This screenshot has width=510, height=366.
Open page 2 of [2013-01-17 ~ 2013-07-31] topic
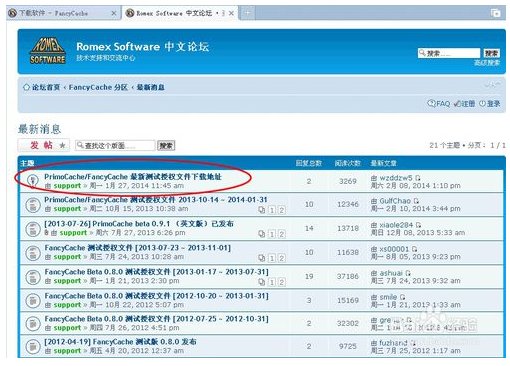(x=282, y=282)
